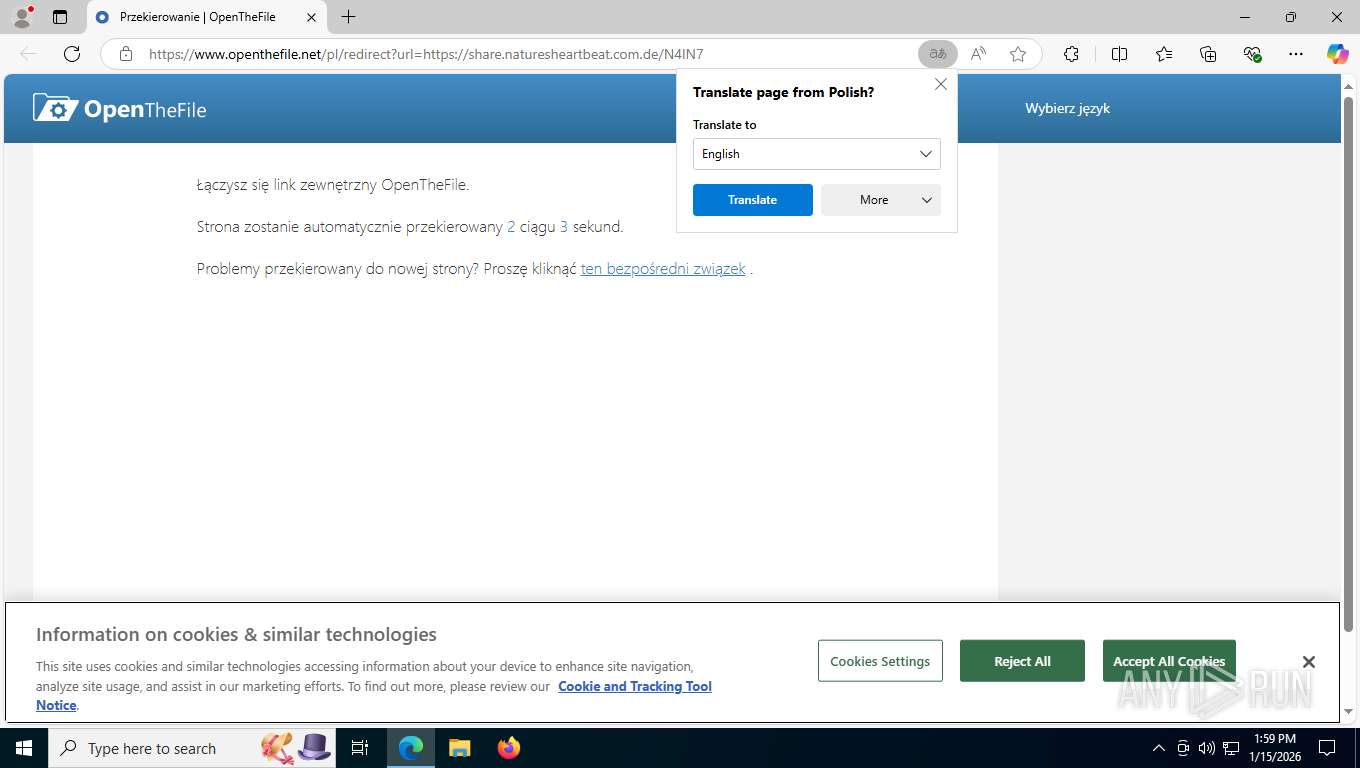
Task: Open File Explorer from taskbar
Action: (459, 748)
